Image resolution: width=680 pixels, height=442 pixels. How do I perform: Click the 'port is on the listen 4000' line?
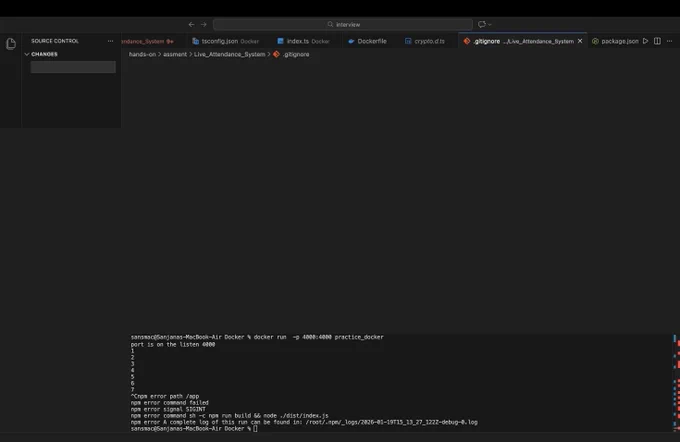tap(173, 344)
